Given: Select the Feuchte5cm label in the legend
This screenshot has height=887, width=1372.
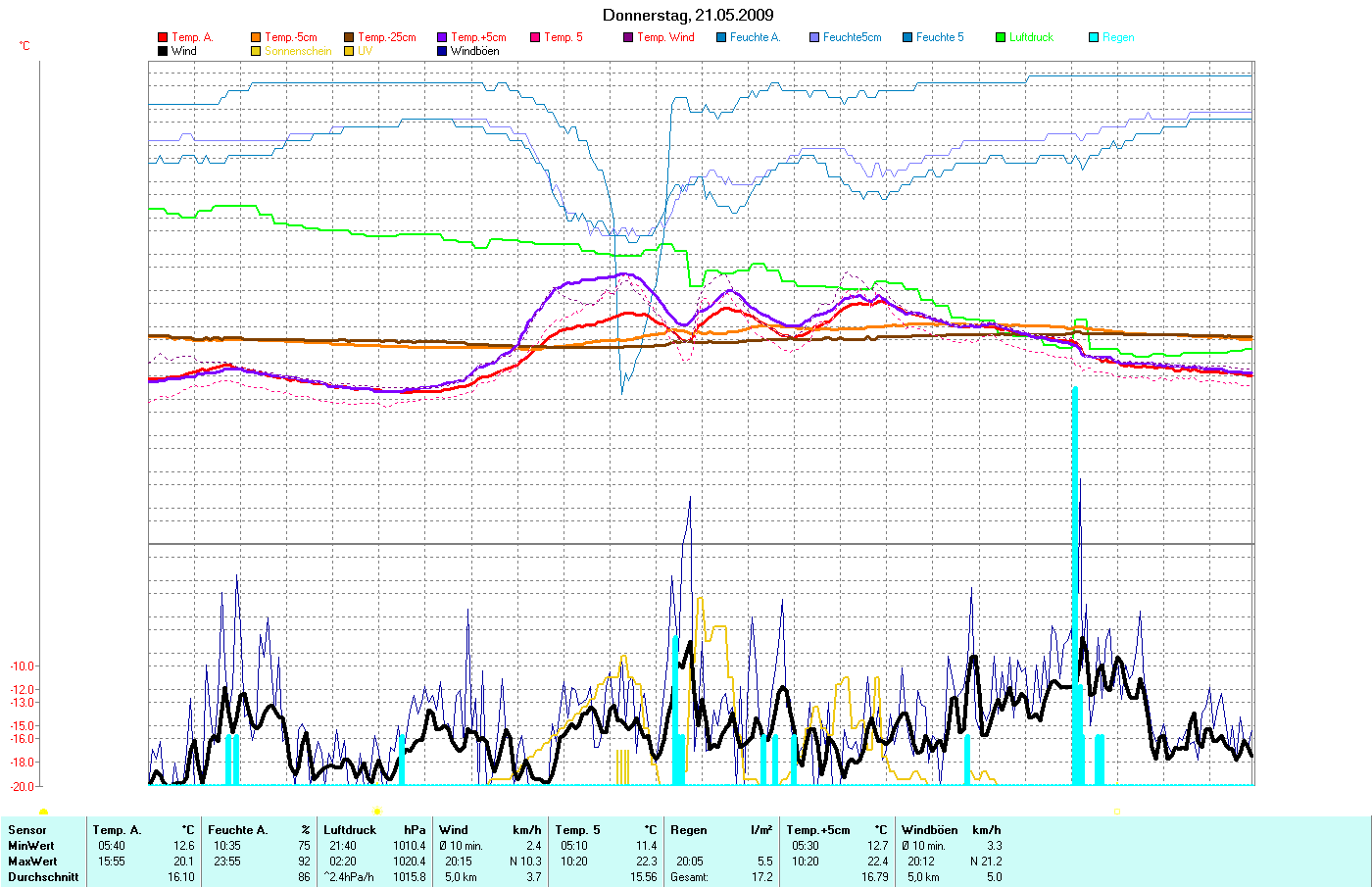Looking at the screenshot, I should [x=852, y=37].
